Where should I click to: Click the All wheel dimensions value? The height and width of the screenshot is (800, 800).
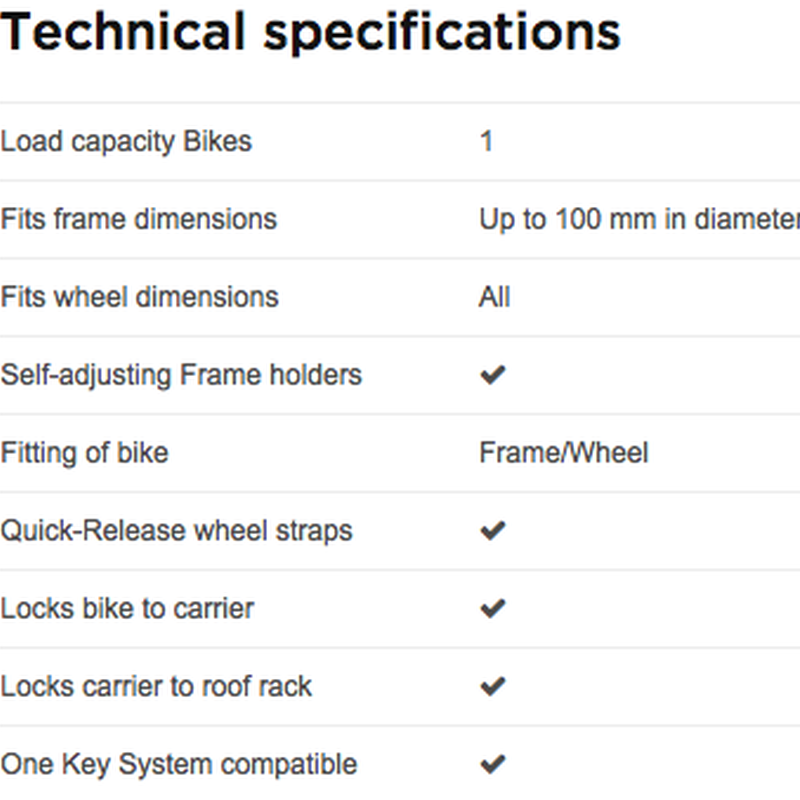click(494, 297)
